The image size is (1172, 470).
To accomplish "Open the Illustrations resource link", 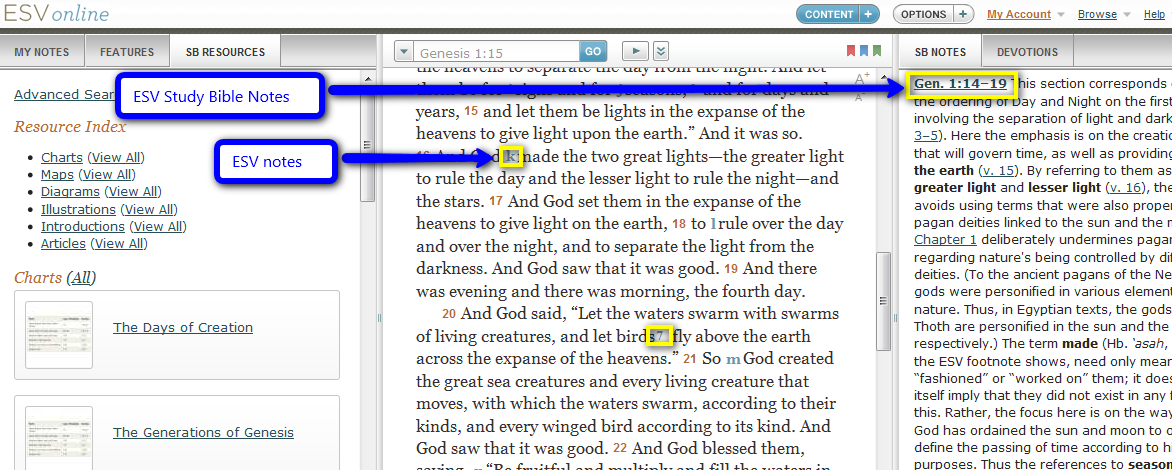I will (x=78, y=209).
